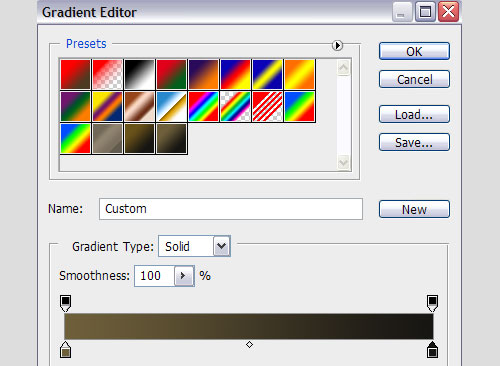This screenshot has width=500, height=366.
Task: Select the black to white gradient preset
Action: click(139, 74)
